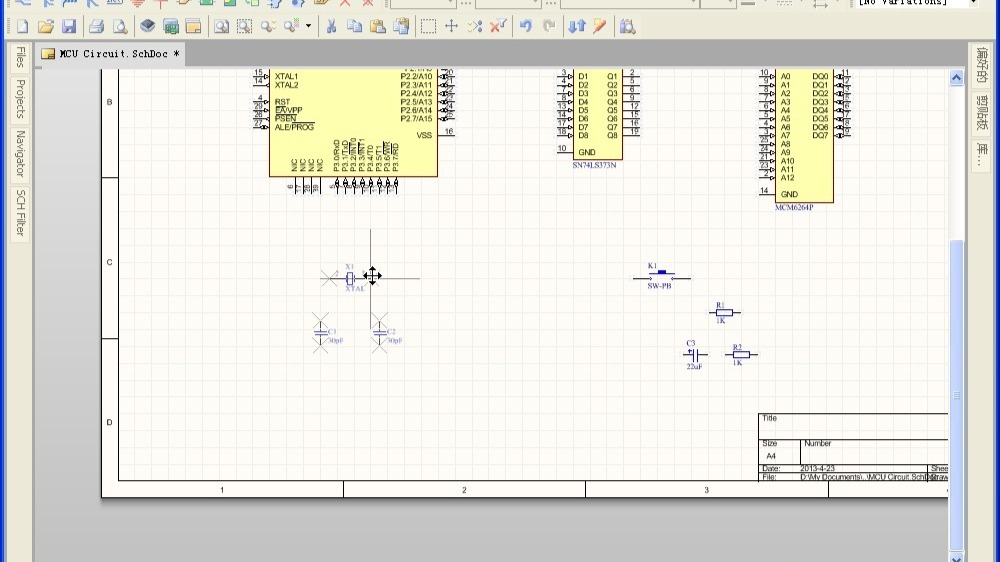Undo the last action

tap(526, 26)
